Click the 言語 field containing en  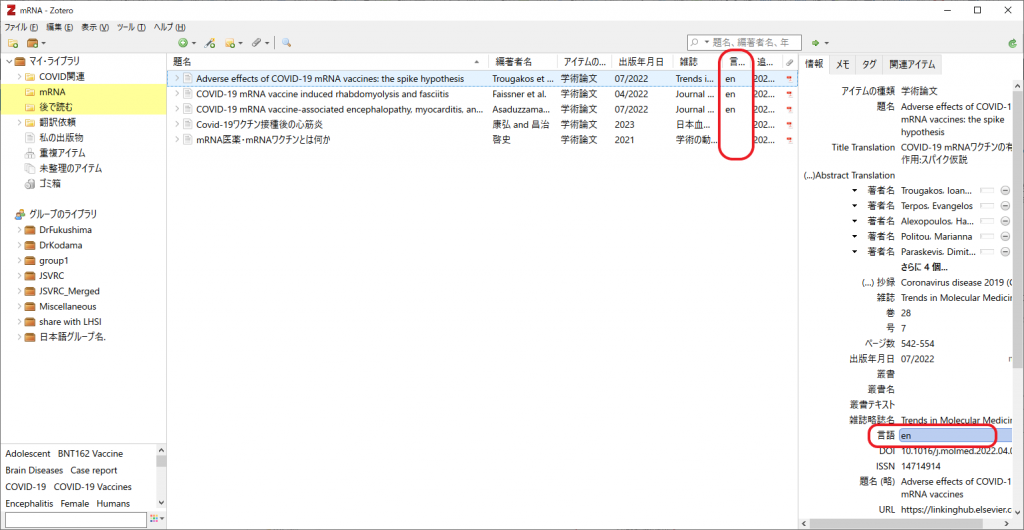(955, 435)
